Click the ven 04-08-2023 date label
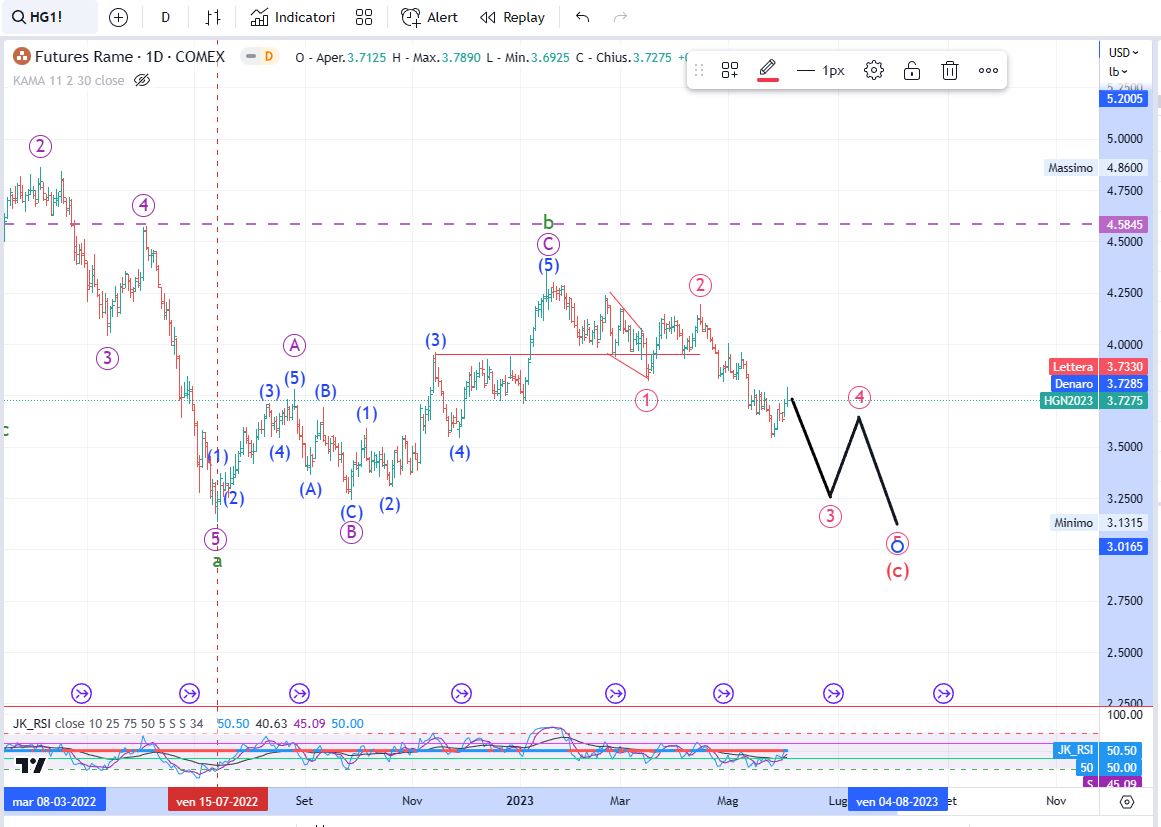 [897, 801]
